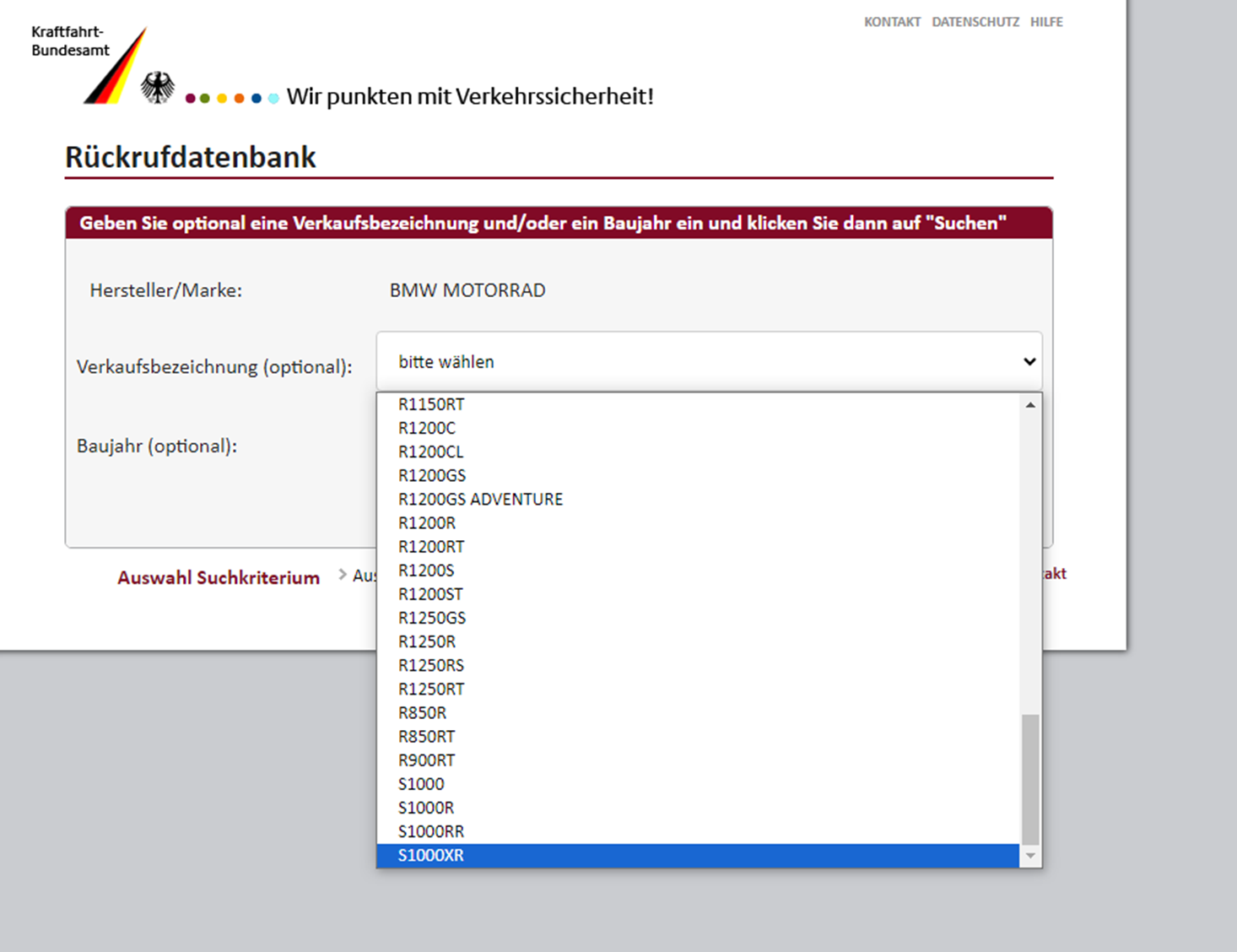1237x952 pixels.
Task: Choose R1250RS from the list
Action: tap(698, 665)
